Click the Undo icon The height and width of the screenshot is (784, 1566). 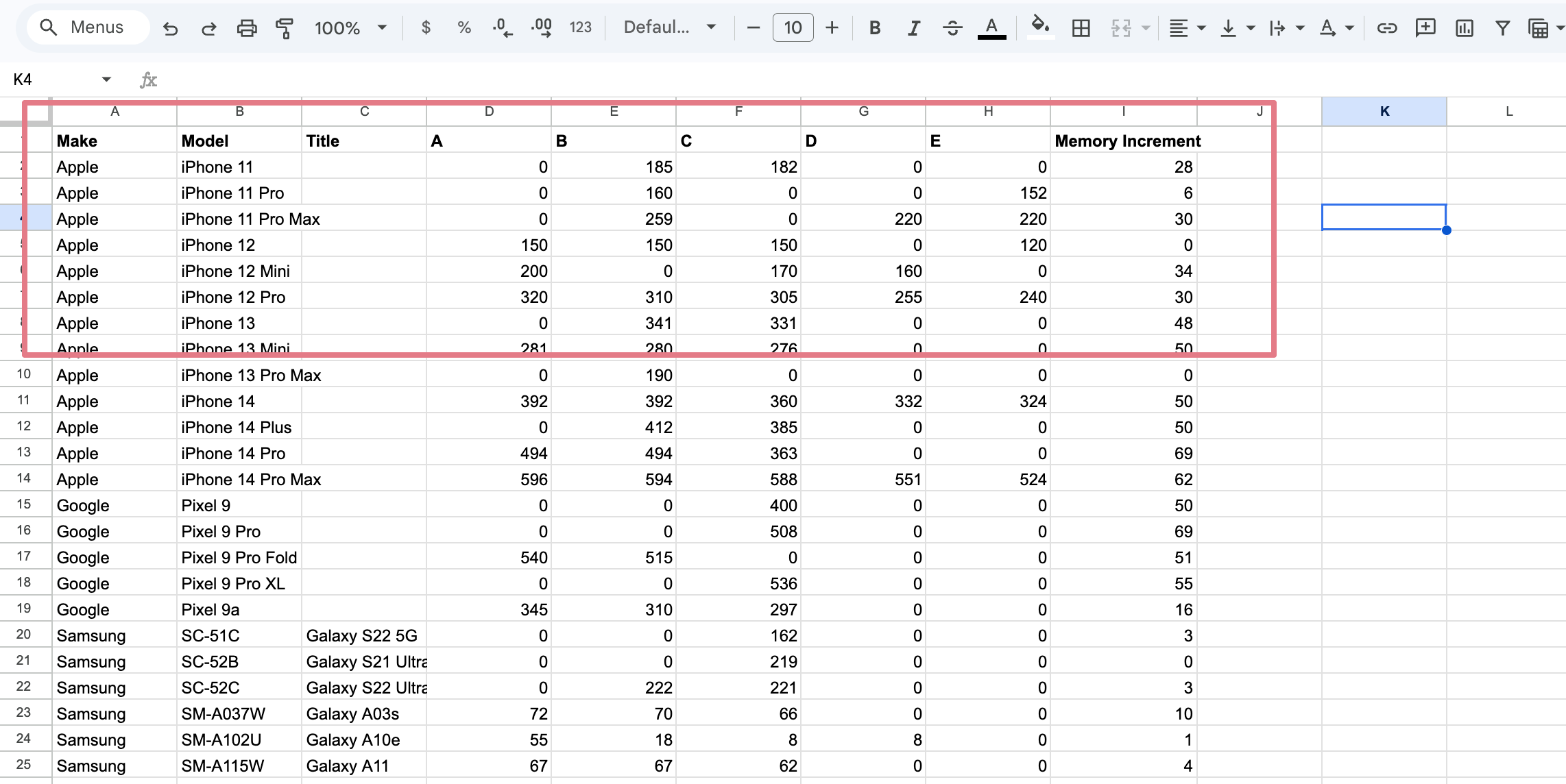[170, 28]
